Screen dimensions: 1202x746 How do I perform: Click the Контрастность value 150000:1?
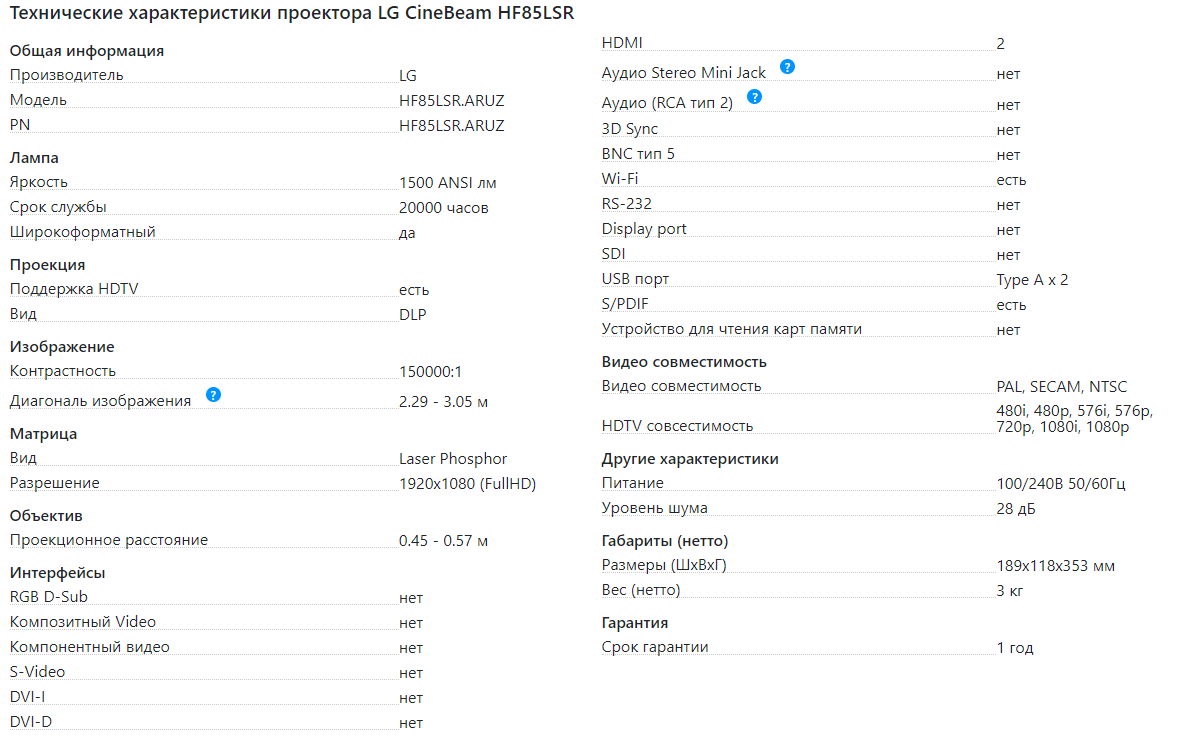(431, 372)
